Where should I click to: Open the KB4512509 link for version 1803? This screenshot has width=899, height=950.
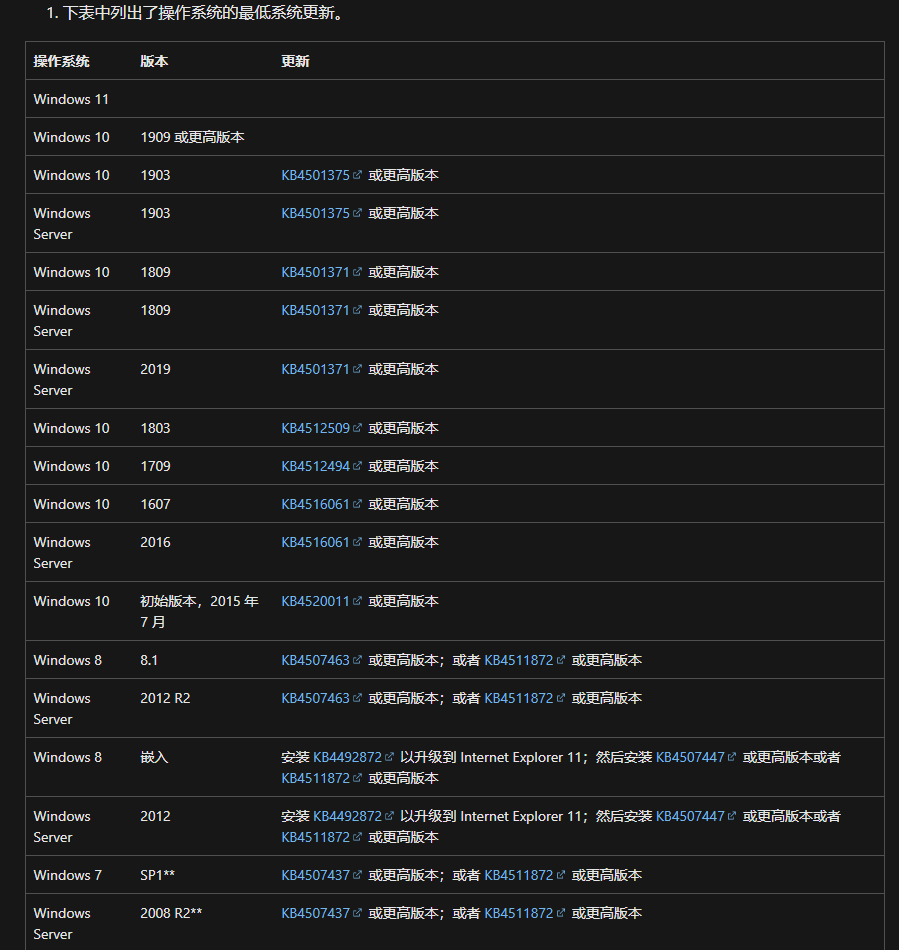[x=316, y=428]
